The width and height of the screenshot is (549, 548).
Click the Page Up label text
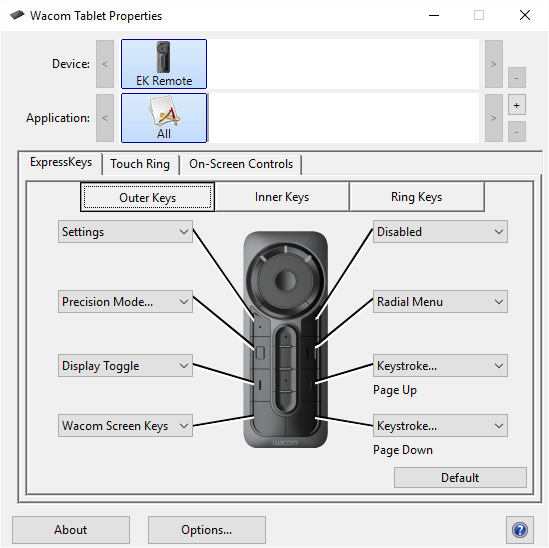tap(395, 390)
